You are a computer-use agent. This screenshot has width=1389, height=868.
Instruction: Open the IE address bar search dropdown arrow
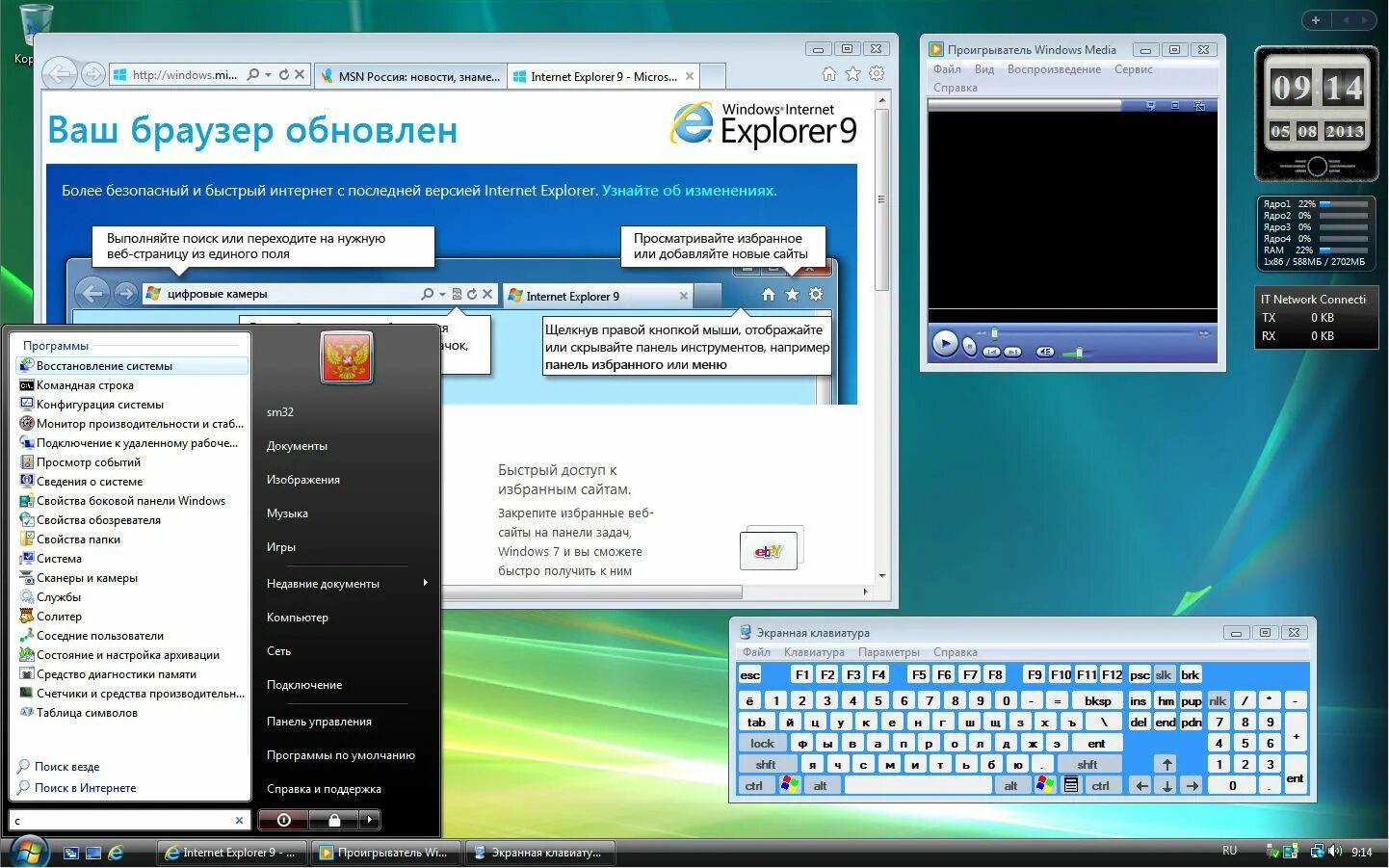[x=268, y=74]
